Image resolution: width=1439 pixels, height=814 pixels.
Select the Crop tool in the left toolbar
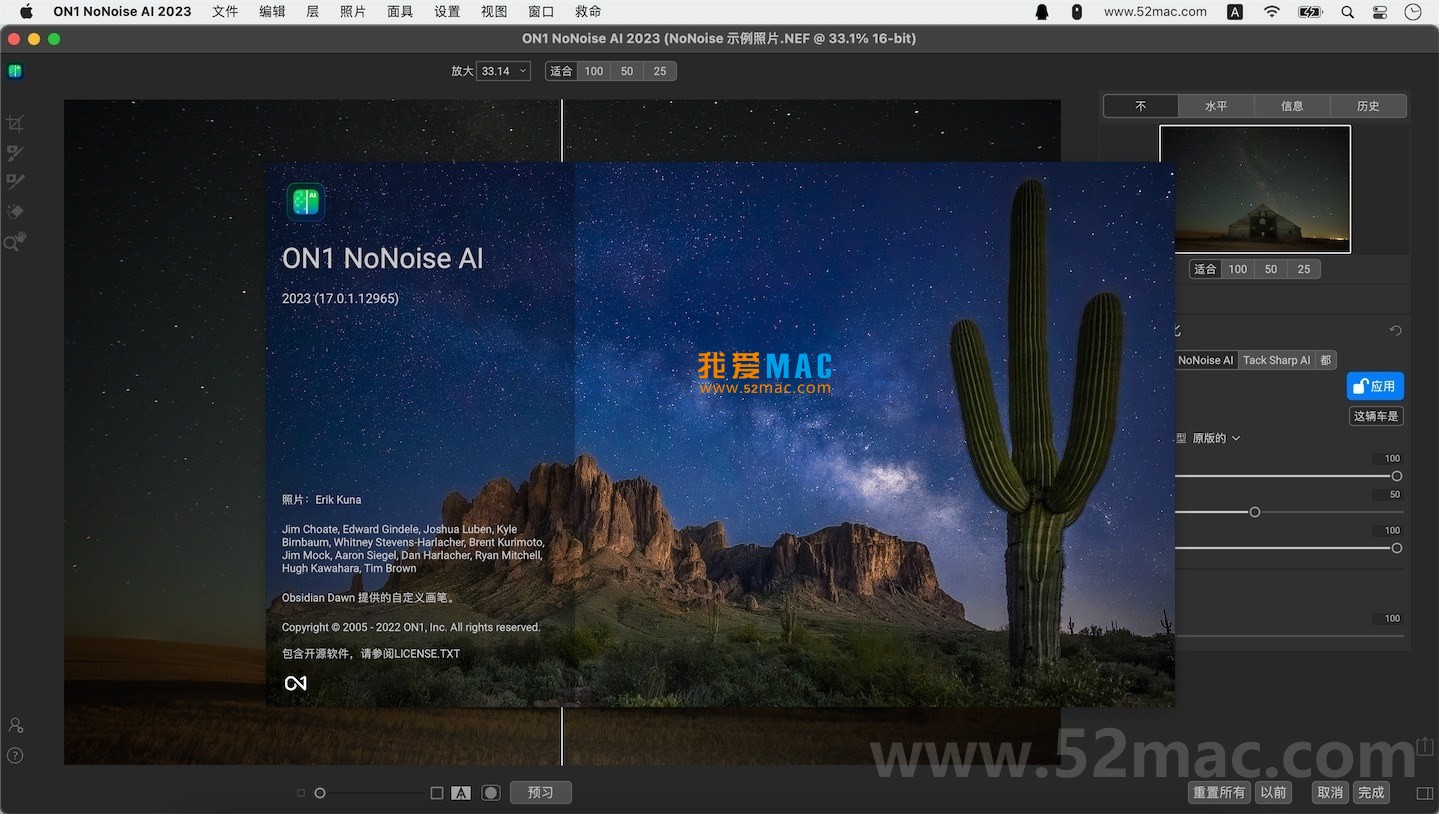[x=15, y=123]
